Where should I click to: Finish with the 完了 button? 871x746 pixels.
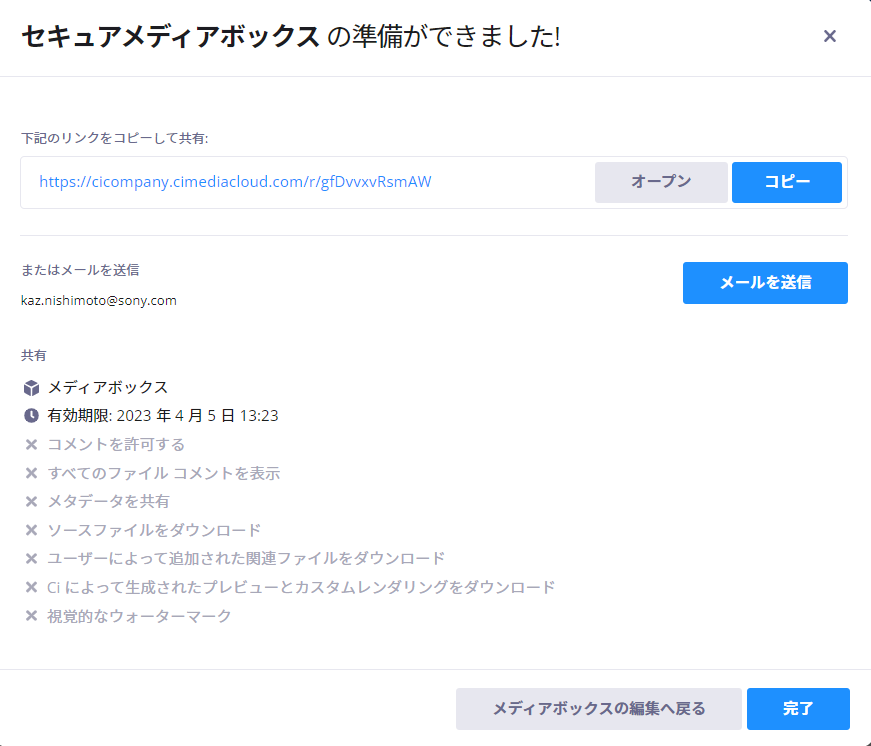(x=798, y=709)
